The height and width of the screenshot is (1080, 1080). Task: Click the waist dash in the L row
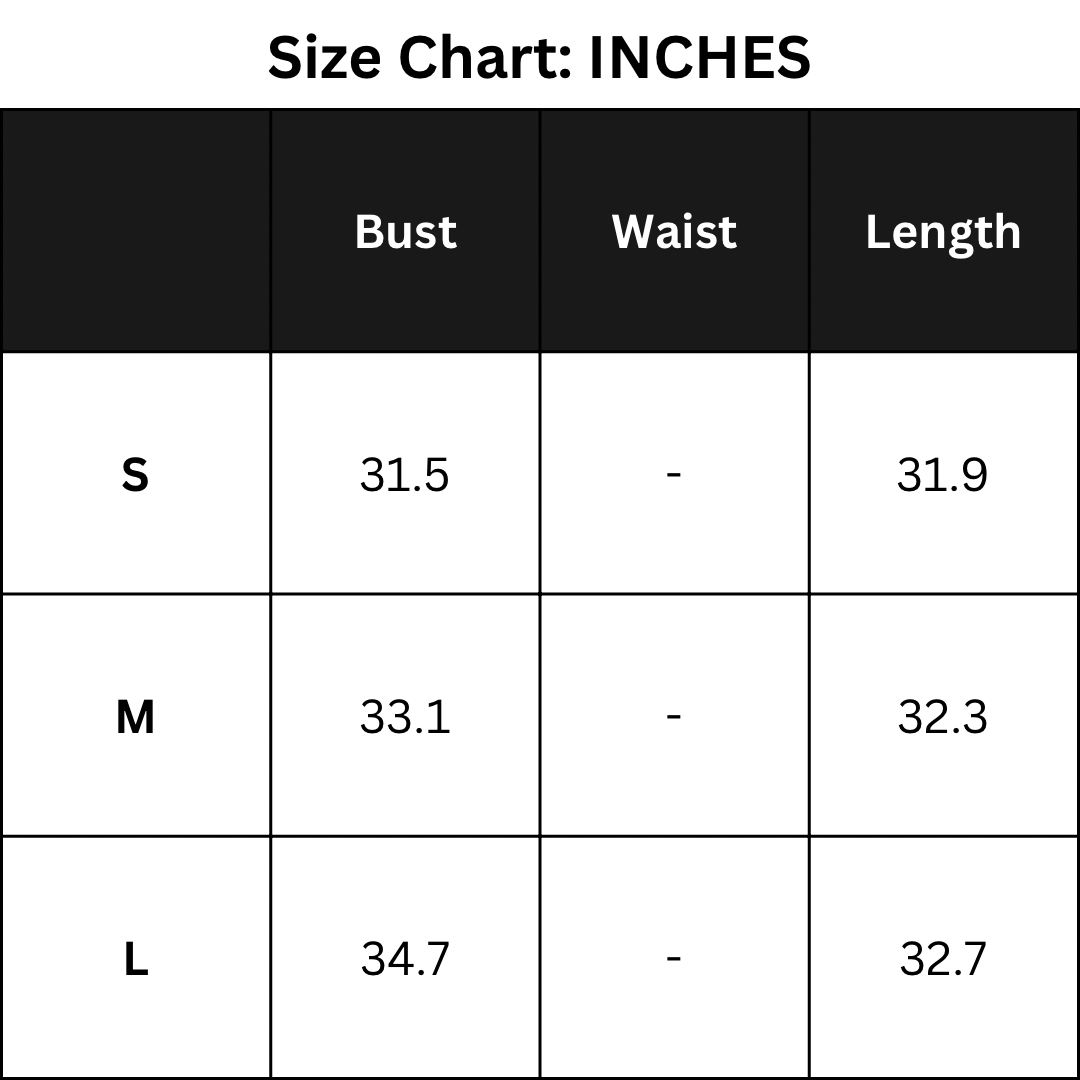point(674,958)
